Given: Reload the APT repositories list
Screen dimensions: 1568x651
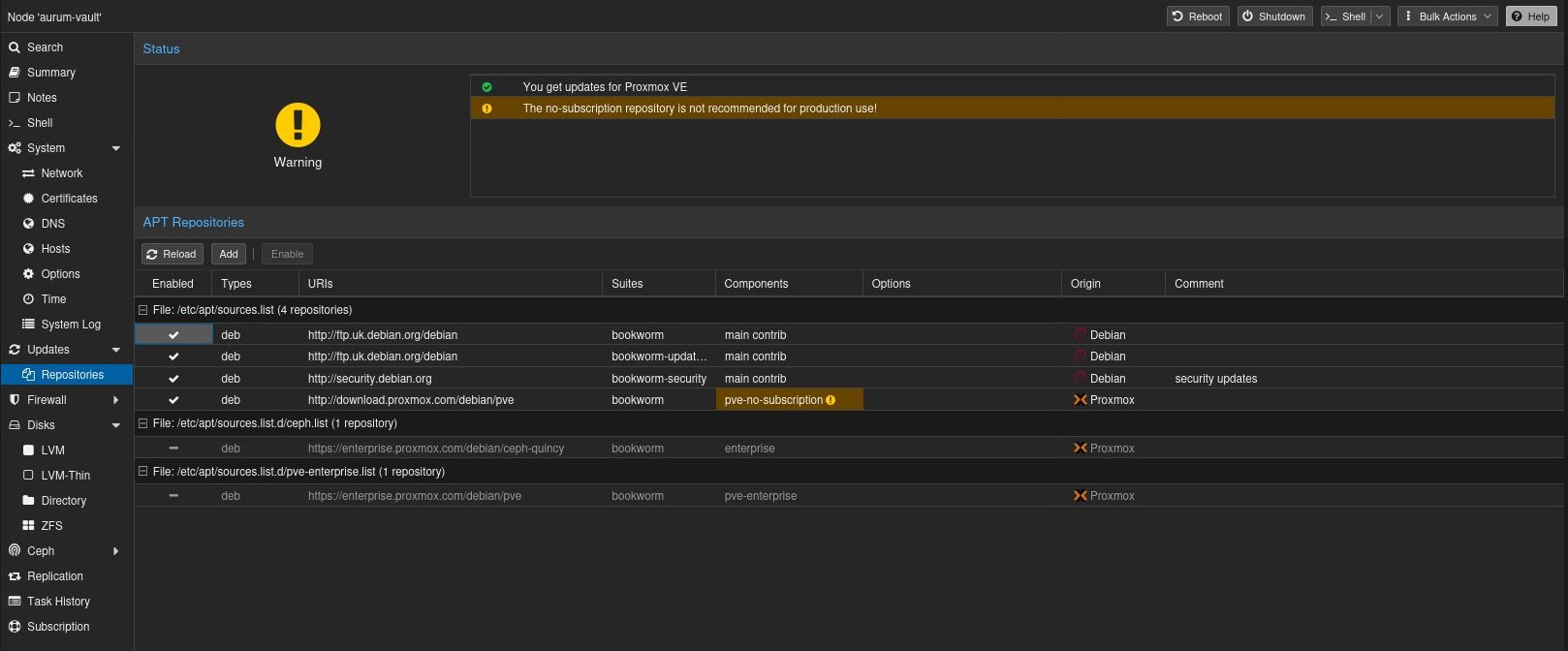Looking at the screenshot, I should point(172,254).
